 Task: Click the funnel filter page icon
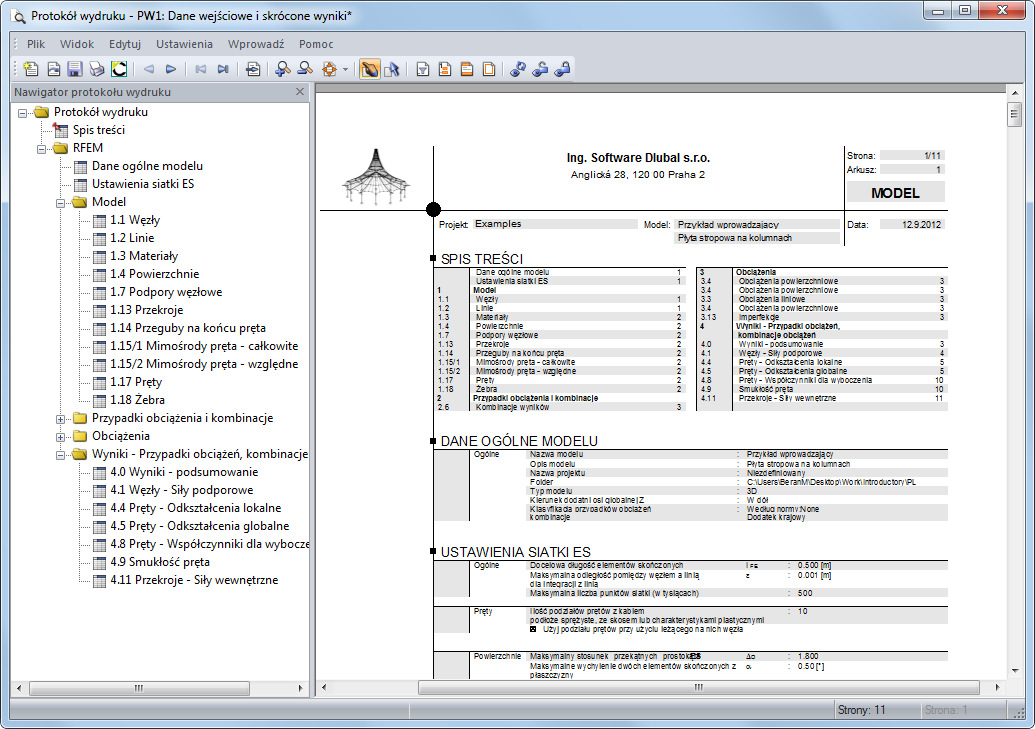(423, 69)
